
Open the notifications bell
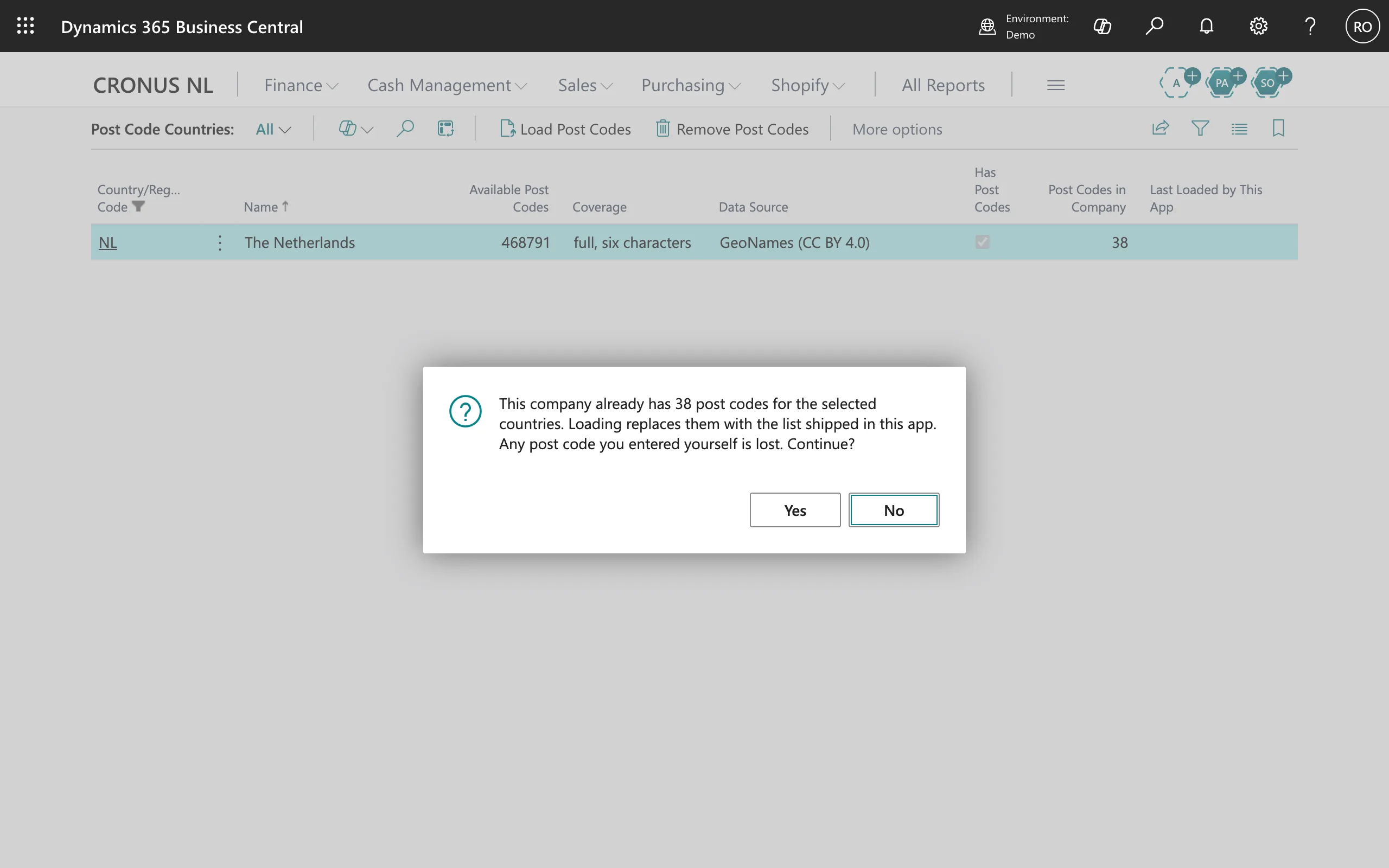point(1207,27)
